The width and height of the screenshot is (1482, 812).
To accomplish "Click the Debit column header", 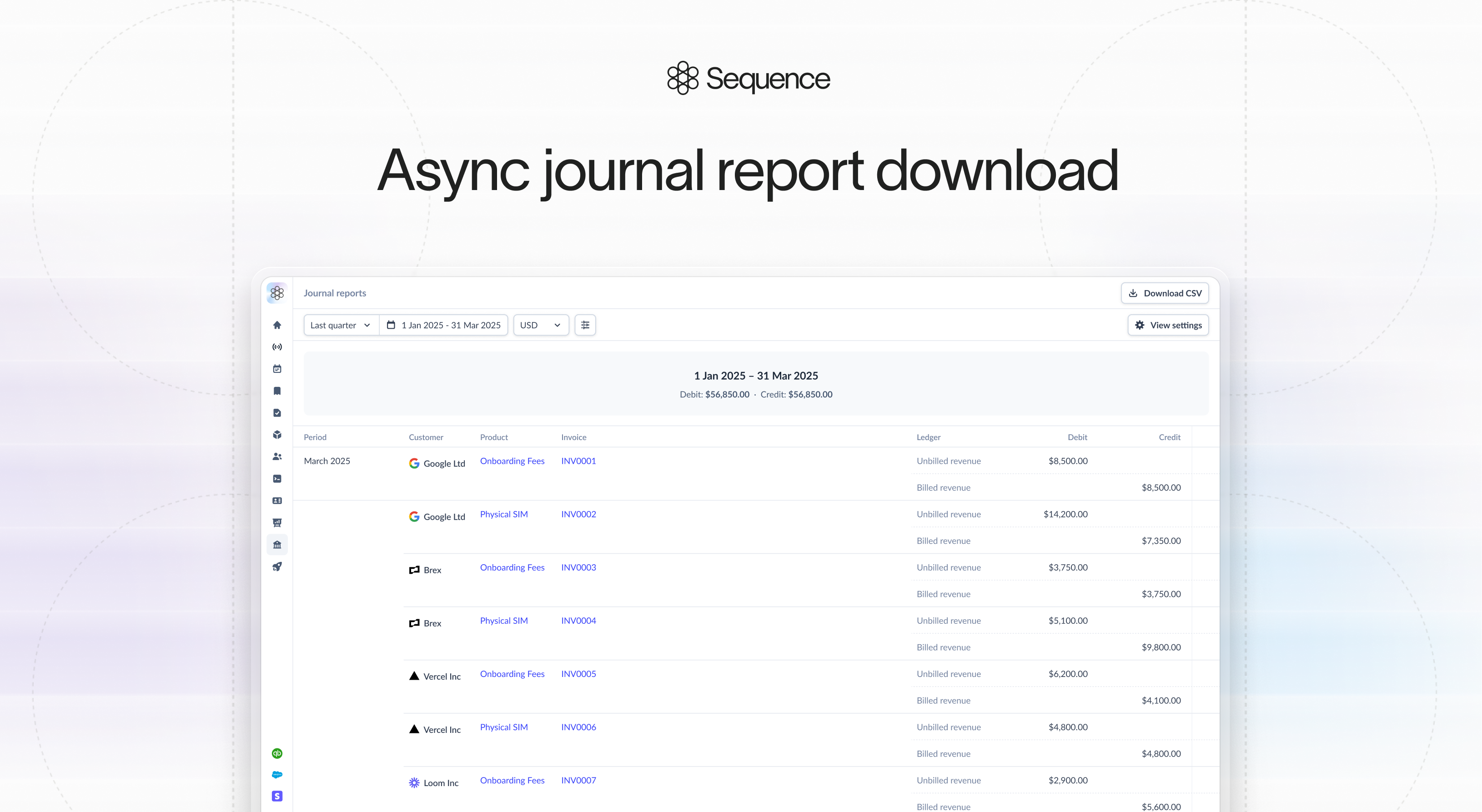I will pyautogui.click(x=1077, y=437).
